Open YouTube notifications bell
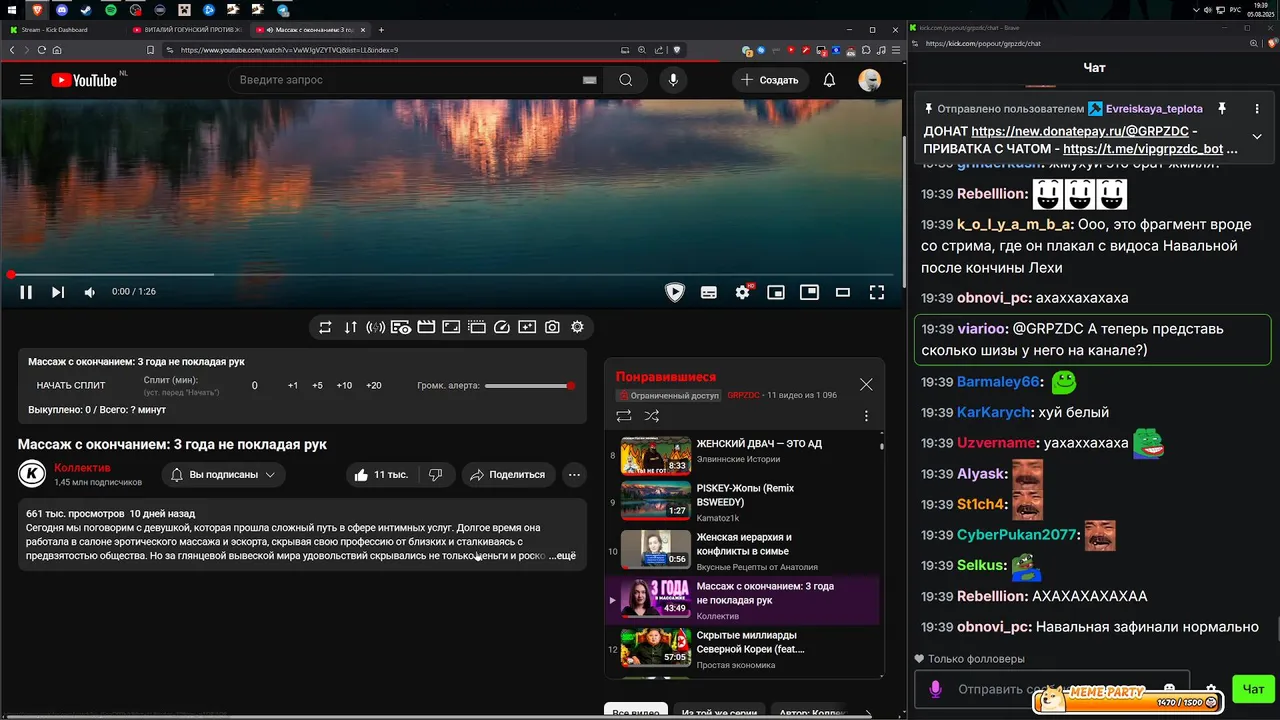 pos(829,80)
